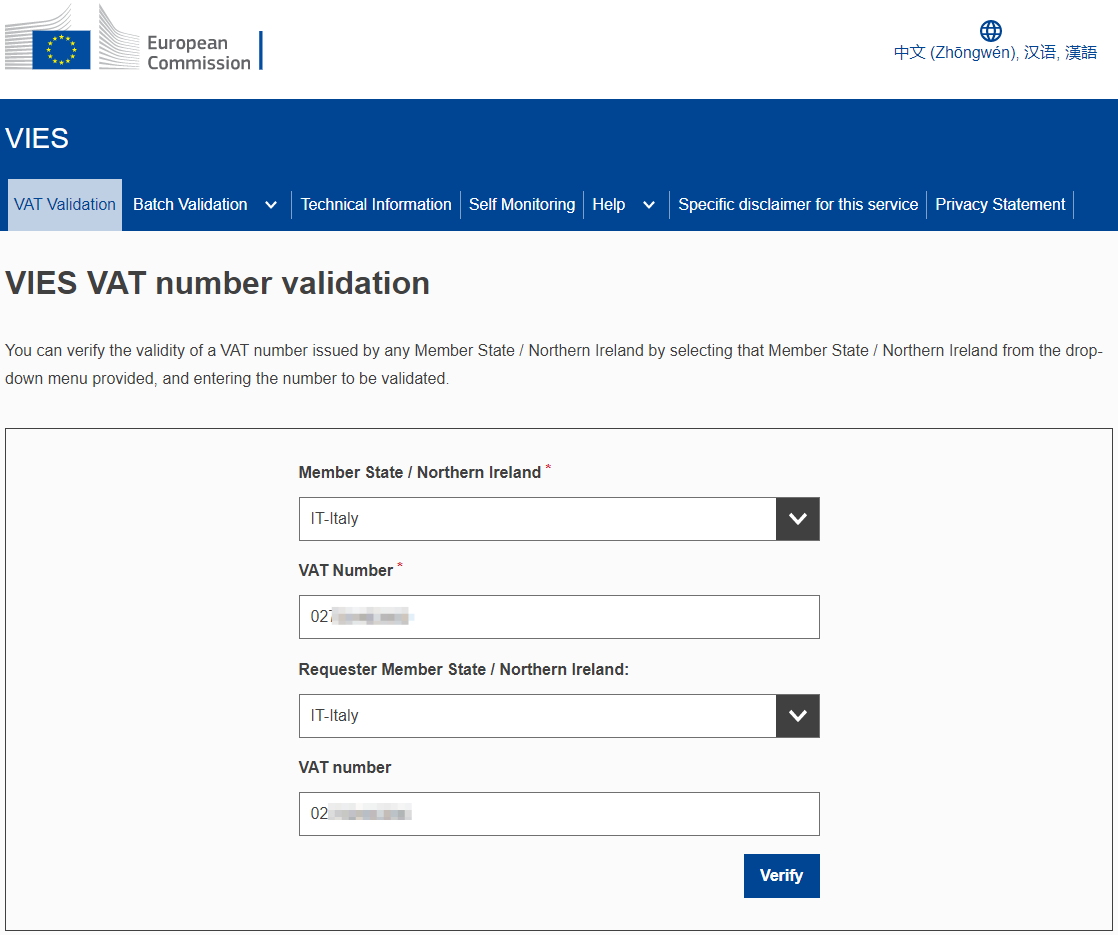Click the Chinese language link text
1118x935 pixels.
pos(995,53)
